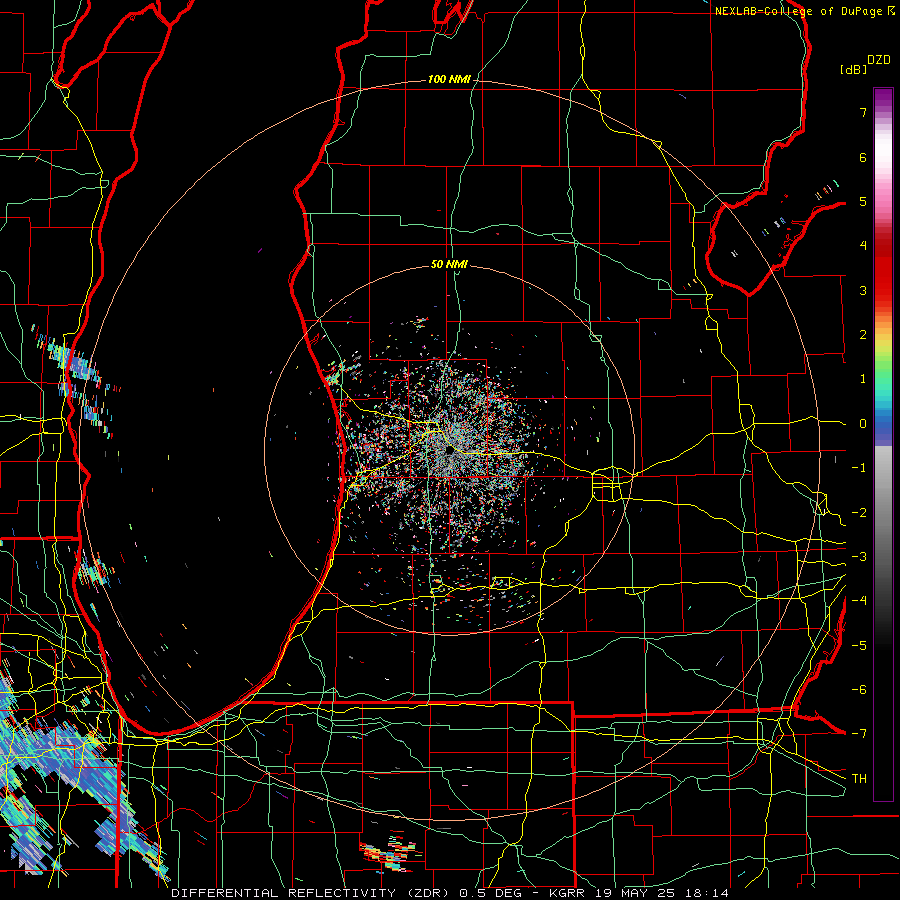The image size is (900, 900).
Task: Click the -7 value on the color scale
Action: click(x=859, y=734)
